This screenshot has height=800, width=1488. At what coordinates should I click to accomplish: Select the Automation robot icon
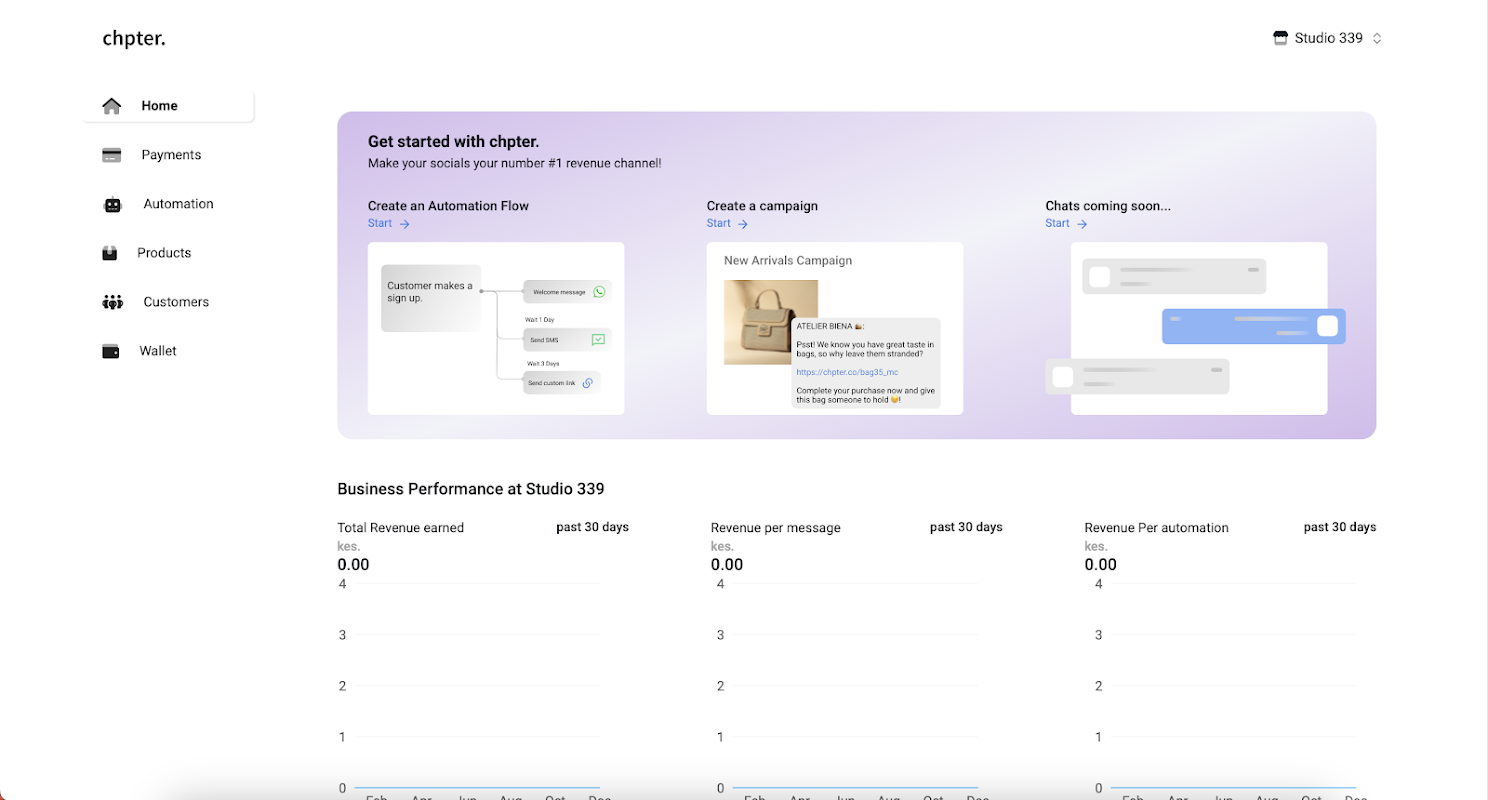(112, 204)
